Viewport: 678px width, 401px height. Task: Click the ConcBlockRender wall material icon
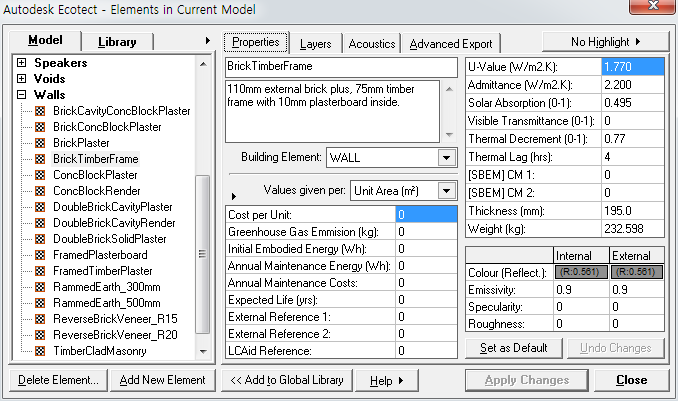41,191
